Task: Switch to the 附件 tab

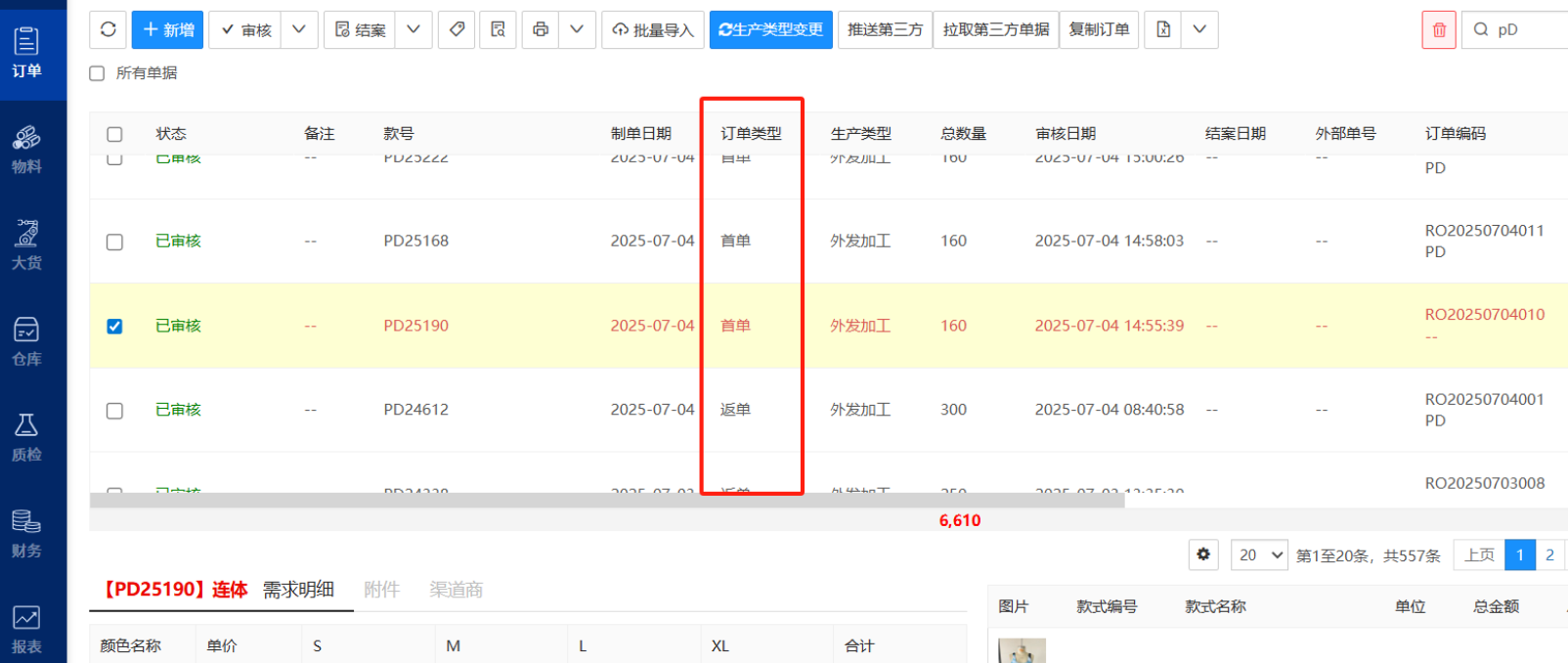Action: click(x=381, y=590)
